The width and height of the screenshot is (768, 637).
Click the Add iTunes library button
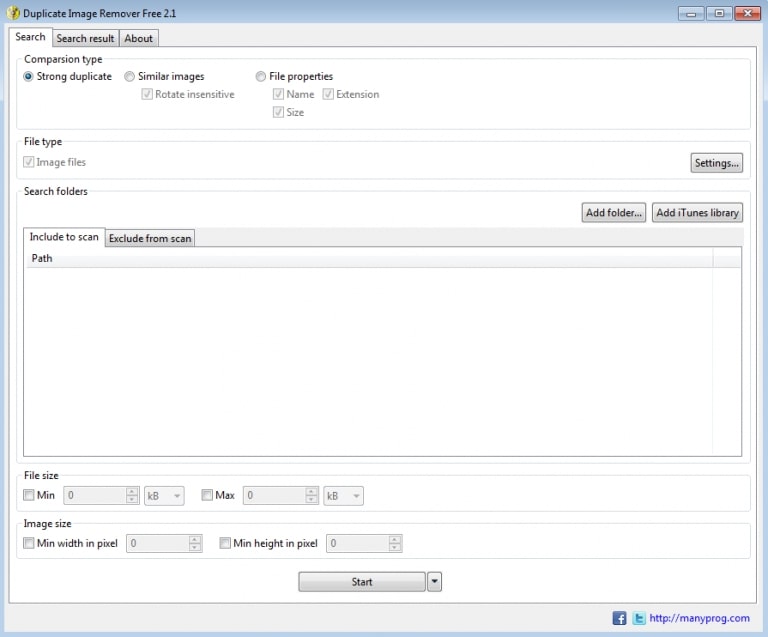[x=697, y=213]
